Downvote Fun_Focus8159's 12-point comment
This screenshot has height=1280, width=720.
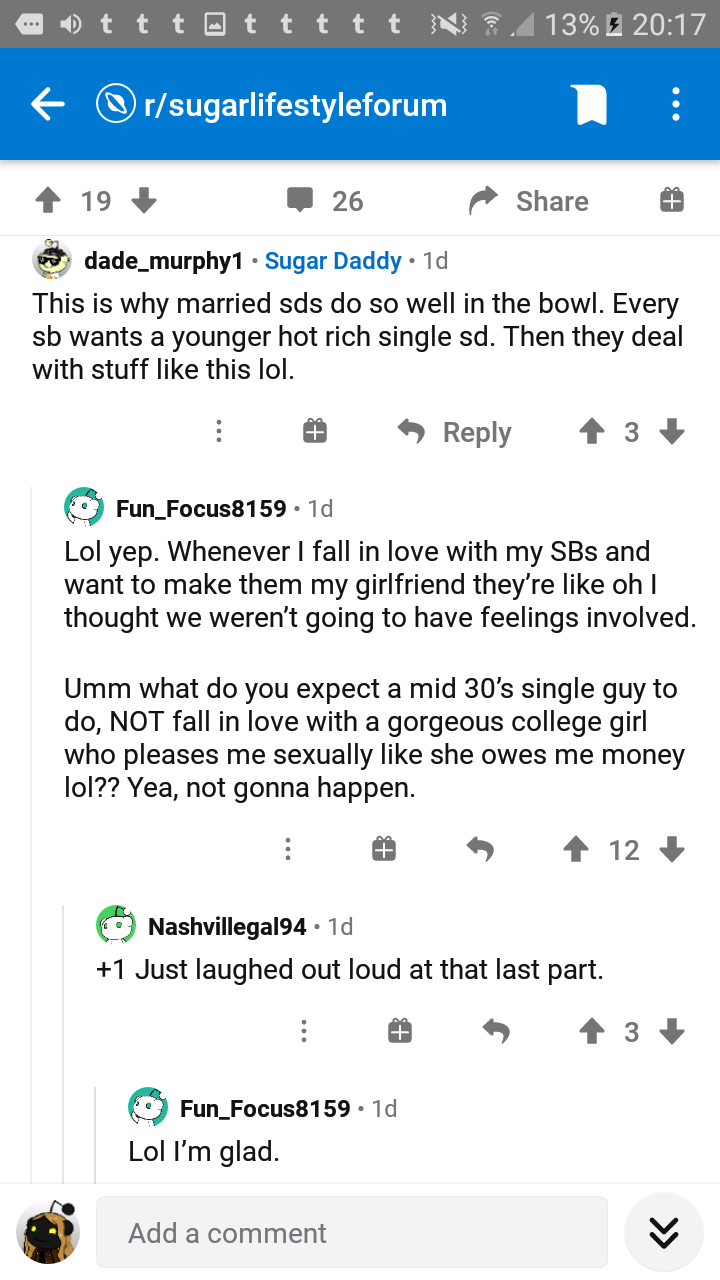(672, 849)
